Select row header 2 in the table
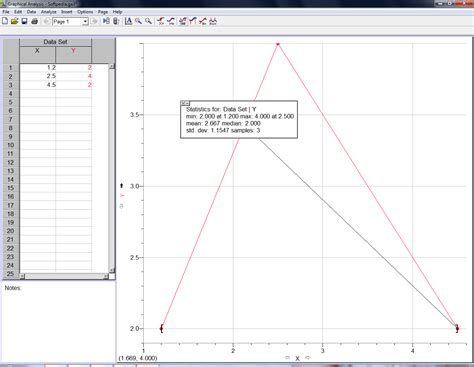This screenshot has width=474, height=367. [11, 76]
